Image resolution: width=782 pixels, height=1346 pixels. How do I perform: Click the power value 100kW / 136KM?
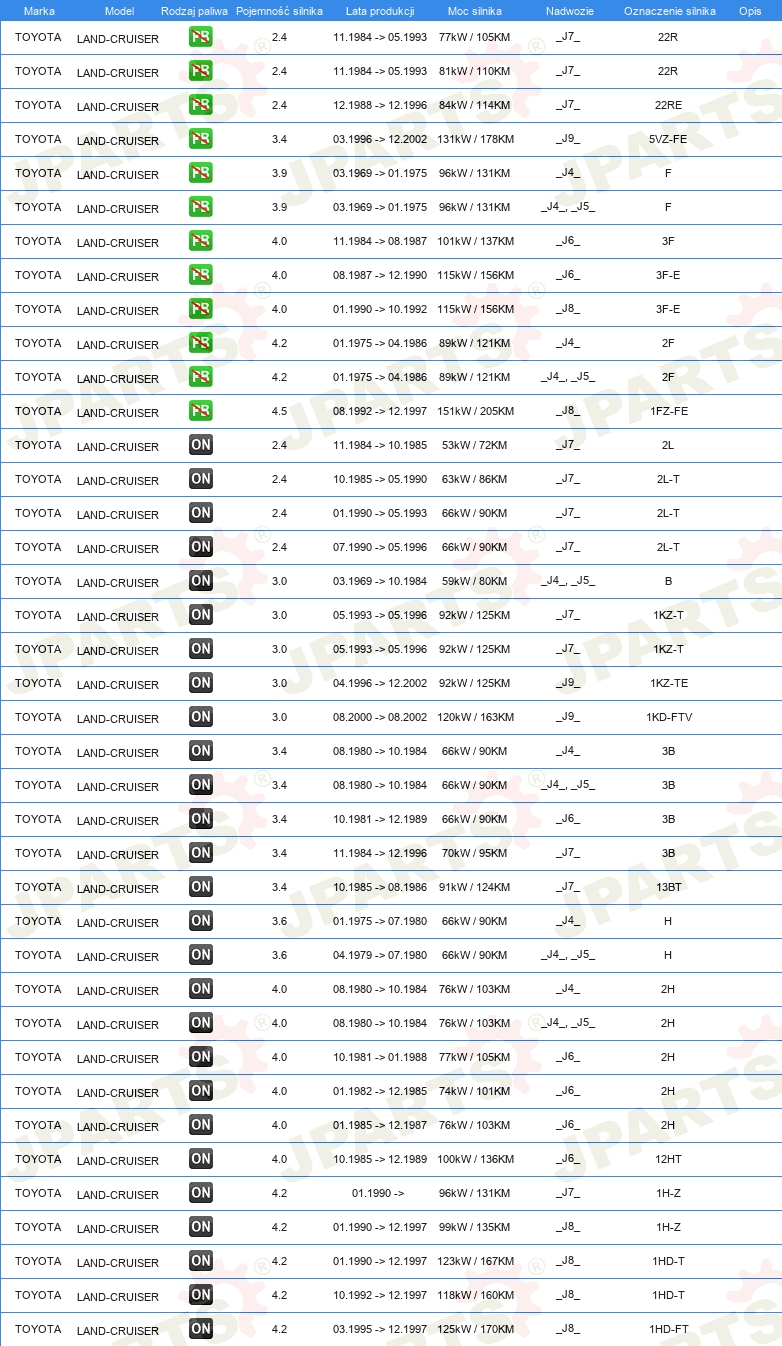476,1159
